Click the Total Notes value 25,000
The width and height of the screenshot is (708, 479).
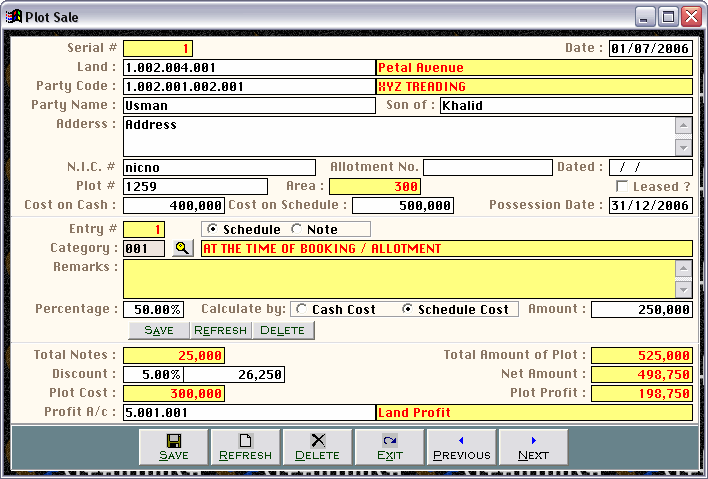coord(174,355)
